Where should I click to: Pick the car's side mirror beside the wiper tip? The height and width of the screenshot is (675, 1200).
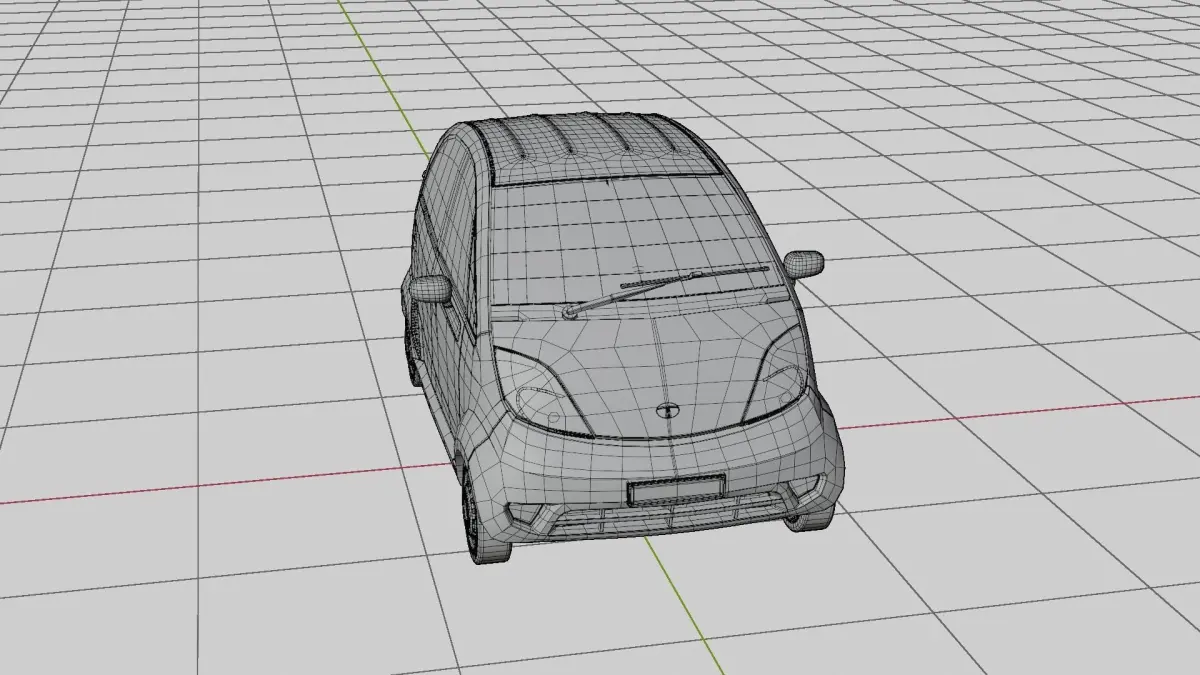803,264
